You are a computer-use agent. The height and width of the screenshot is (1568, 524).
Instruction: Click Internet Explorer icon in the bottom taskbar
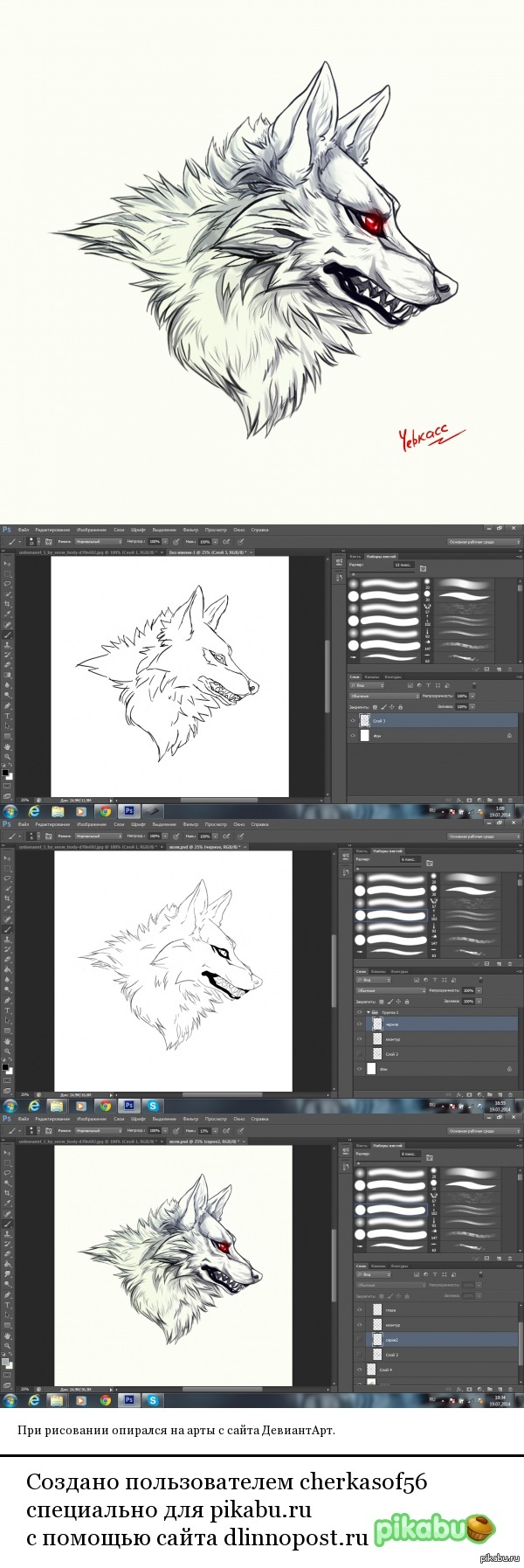click(33, 1399)
